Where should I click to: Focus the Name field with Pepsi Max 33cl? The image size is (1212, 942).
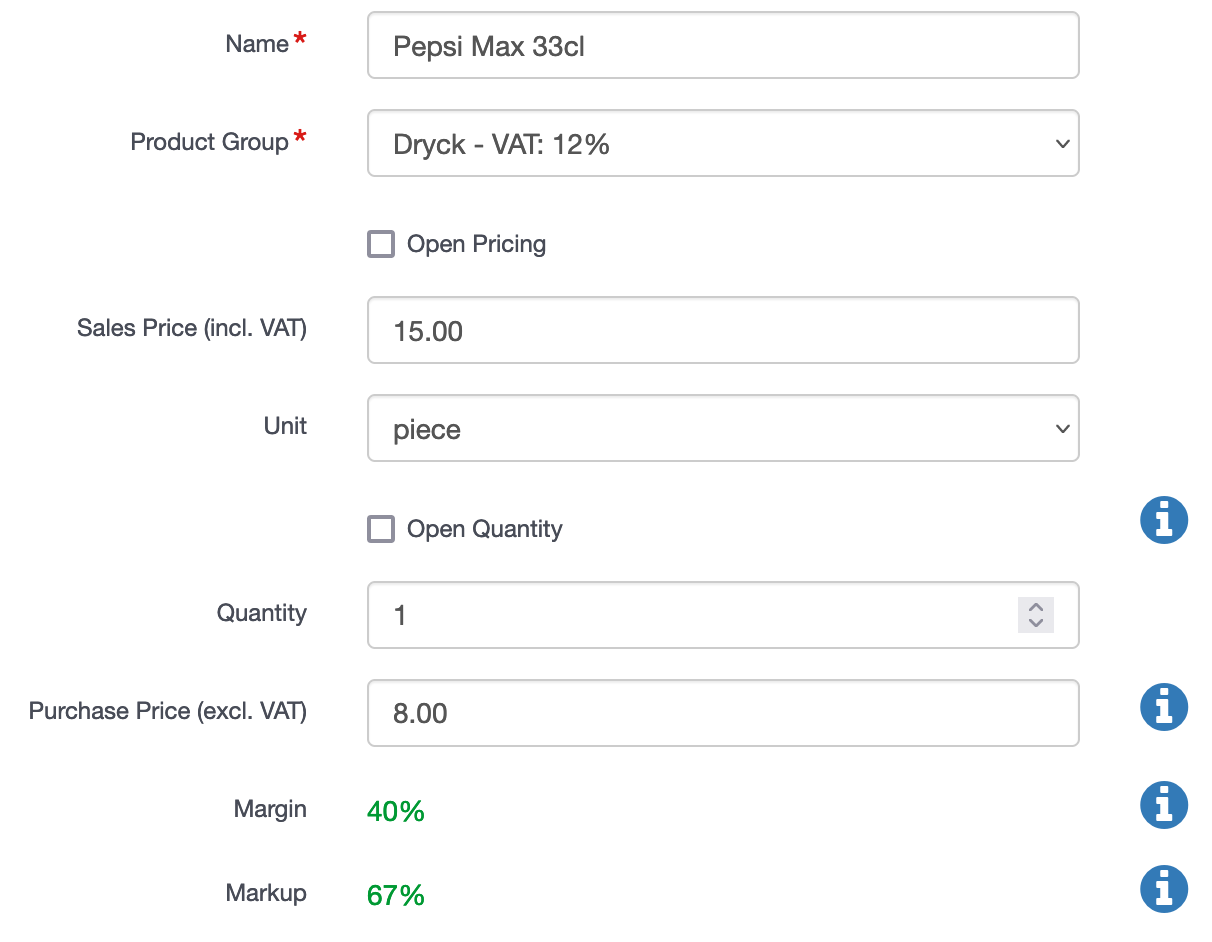point(723,45)
